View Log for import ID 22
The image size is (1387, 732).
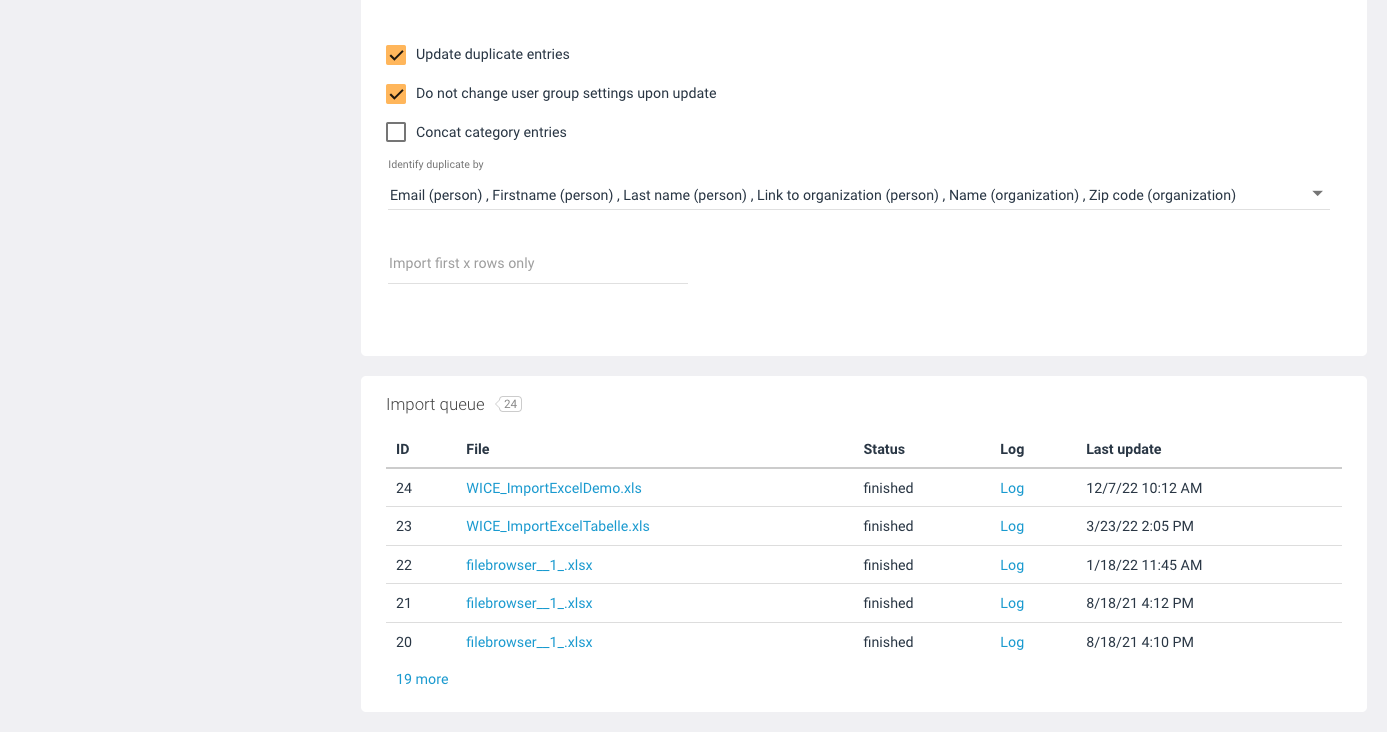[x=1012, y=565]
